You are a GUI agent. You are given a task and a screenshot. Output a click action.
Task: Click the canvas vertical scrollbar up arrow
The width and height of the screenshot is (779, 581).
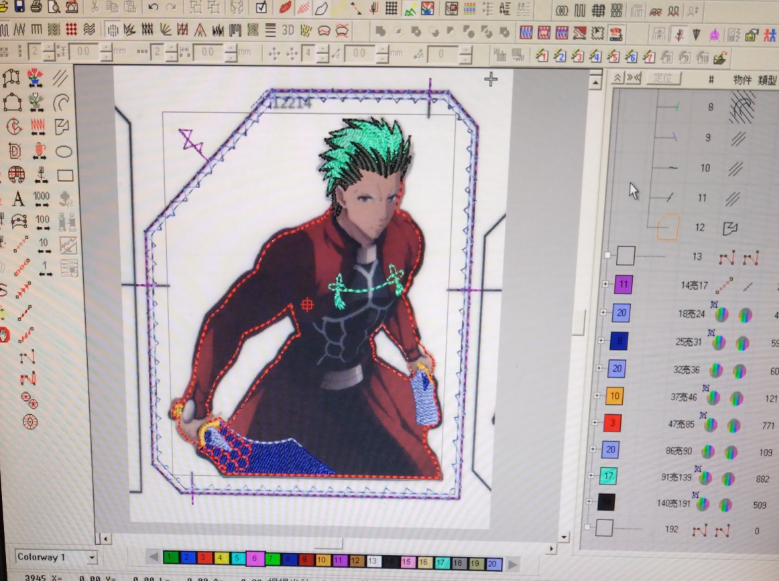[x=595, y=82]
